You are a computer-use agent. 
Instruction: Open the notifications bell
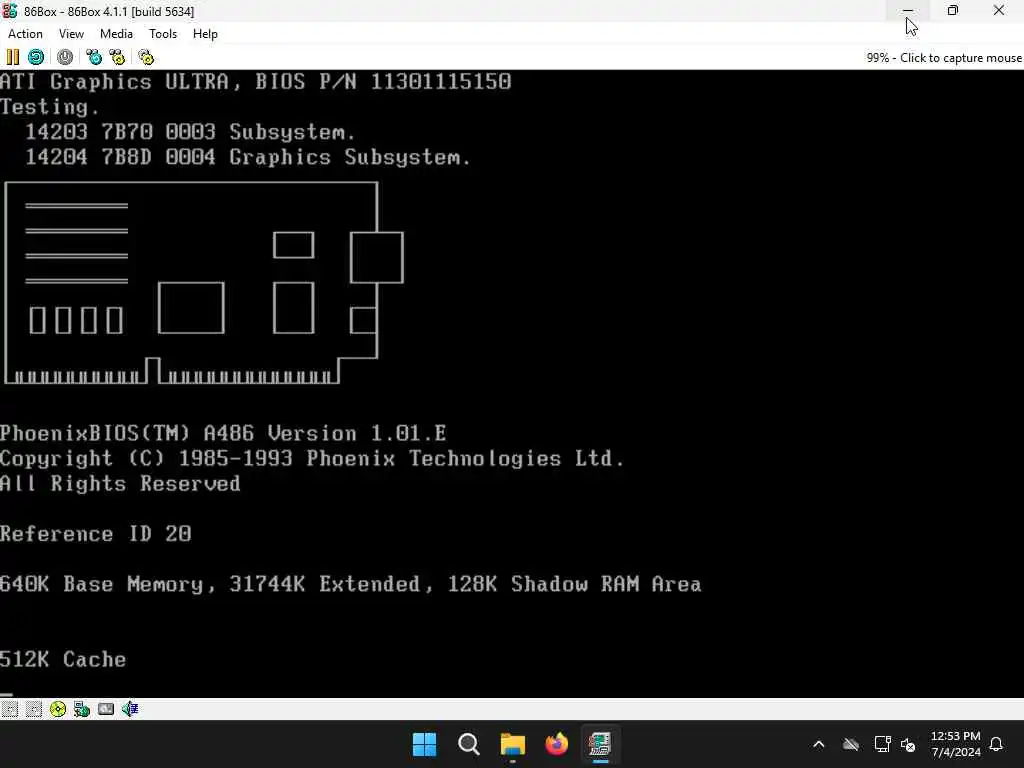pos(997,744)
